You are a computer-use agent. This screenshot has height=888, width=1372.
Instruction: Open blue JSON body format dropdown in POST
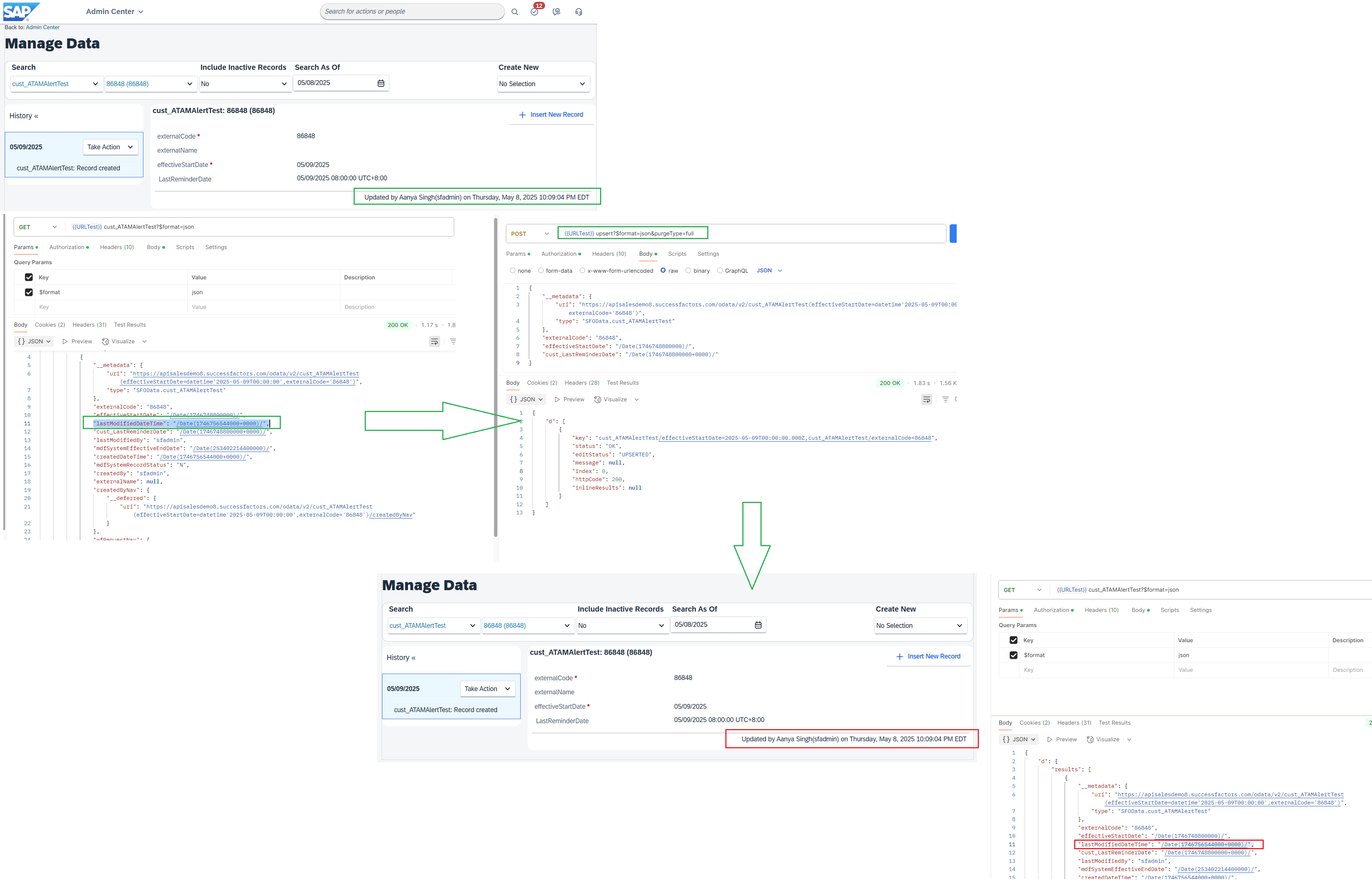(769, 271)
